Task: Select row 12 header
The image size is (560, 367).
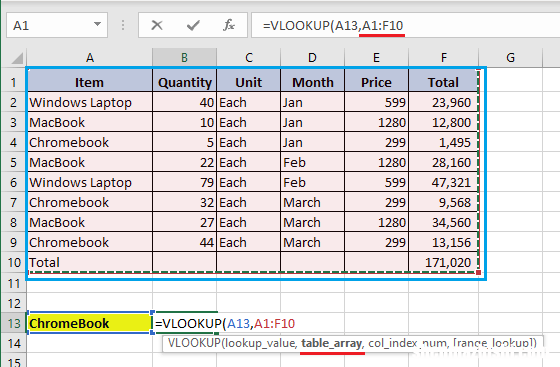Action: pyautogui.click(x=14, y=303)
